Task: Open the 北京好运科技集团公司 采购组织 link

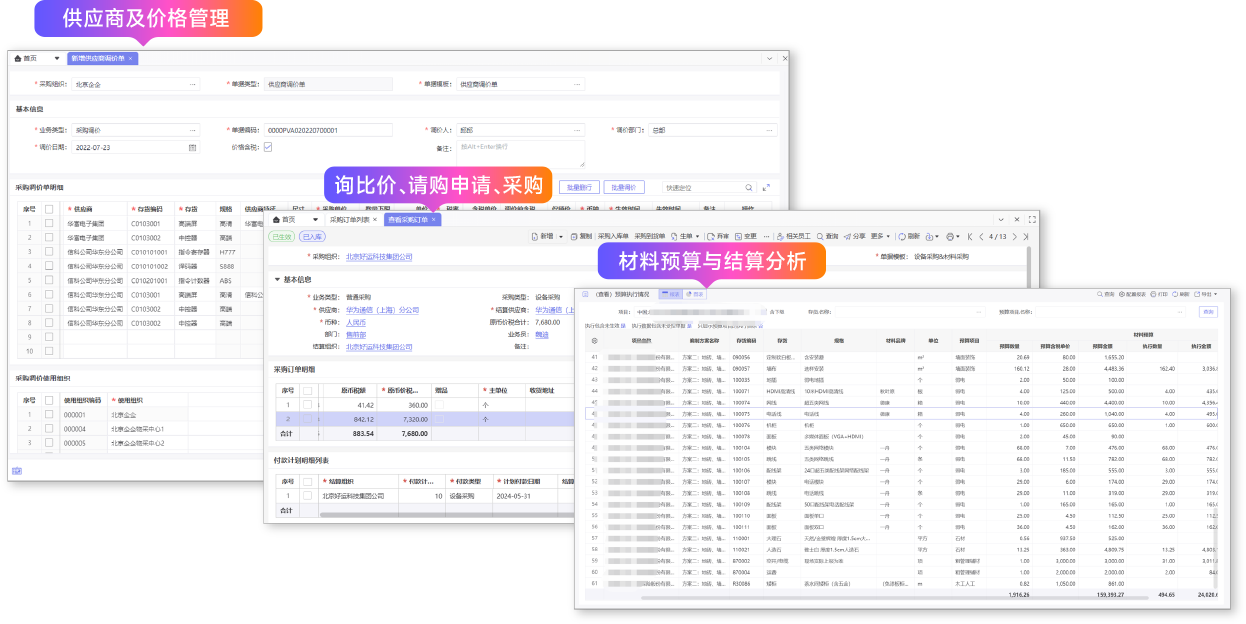Action: pyautogui.click(x=379, y=257)
